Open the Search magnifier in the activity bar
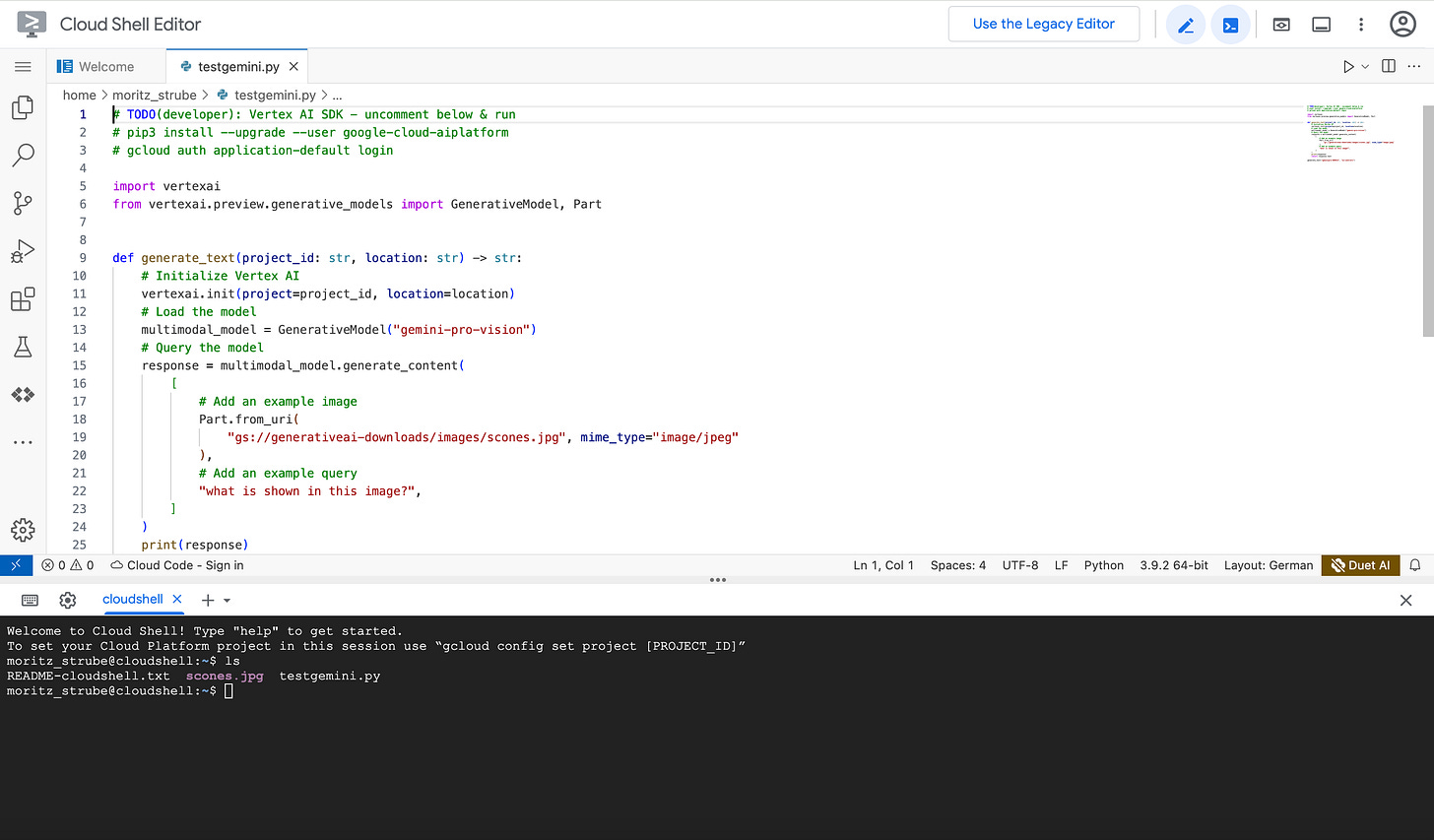Image resolution: width=1434 pixels, height=840 pixels. tap(23, 156)
